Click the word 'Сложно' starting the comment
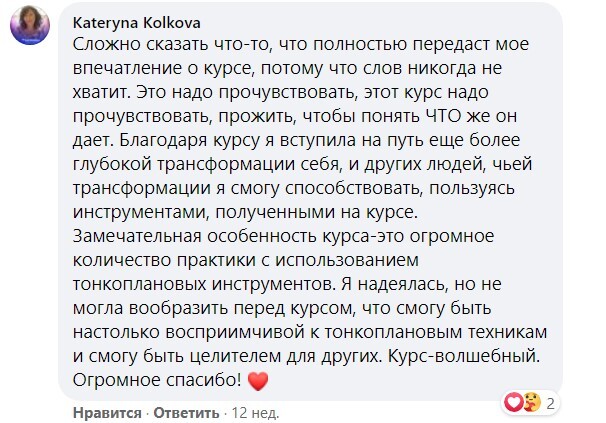 (106, 44)
